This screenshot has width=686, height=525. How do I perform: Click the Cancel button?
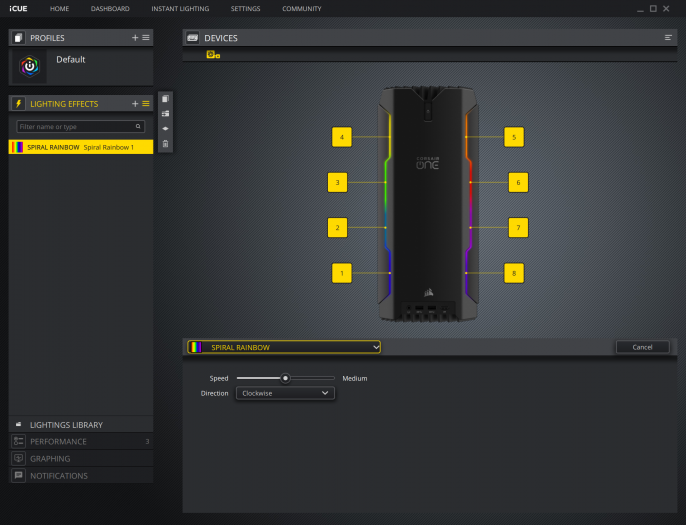(x=642, y=347)
